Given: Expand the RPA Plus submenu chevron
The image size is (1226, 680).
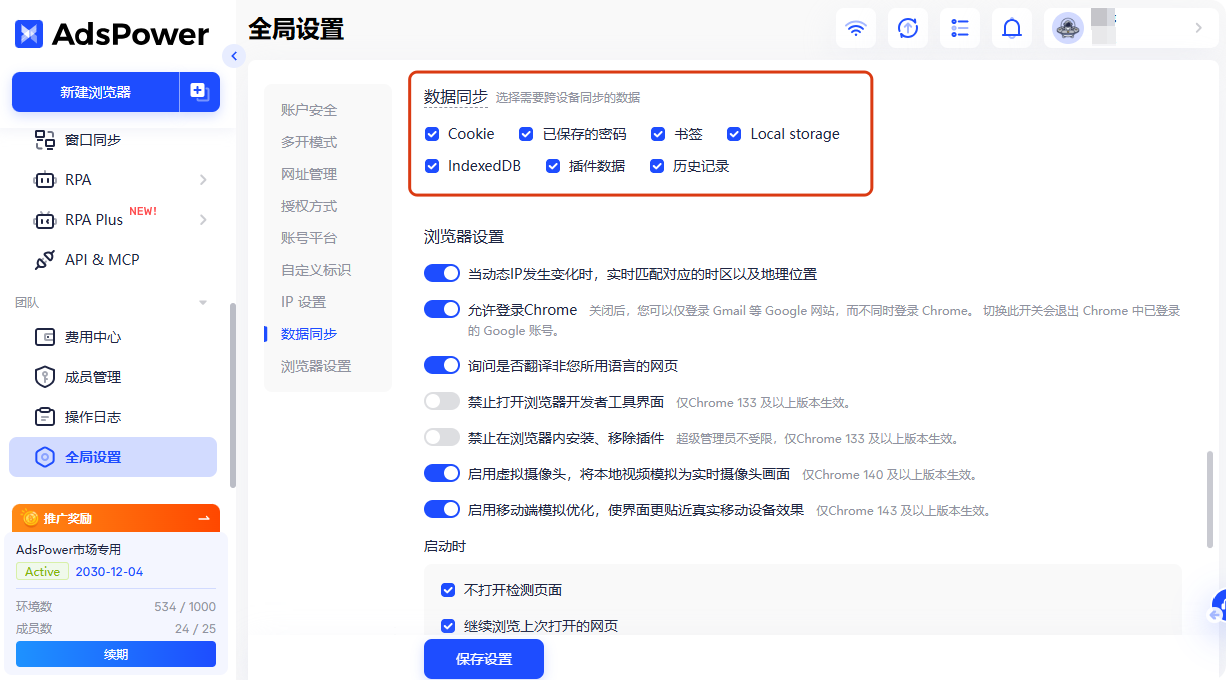Looking at the screenshot, I should pos(203,220).
